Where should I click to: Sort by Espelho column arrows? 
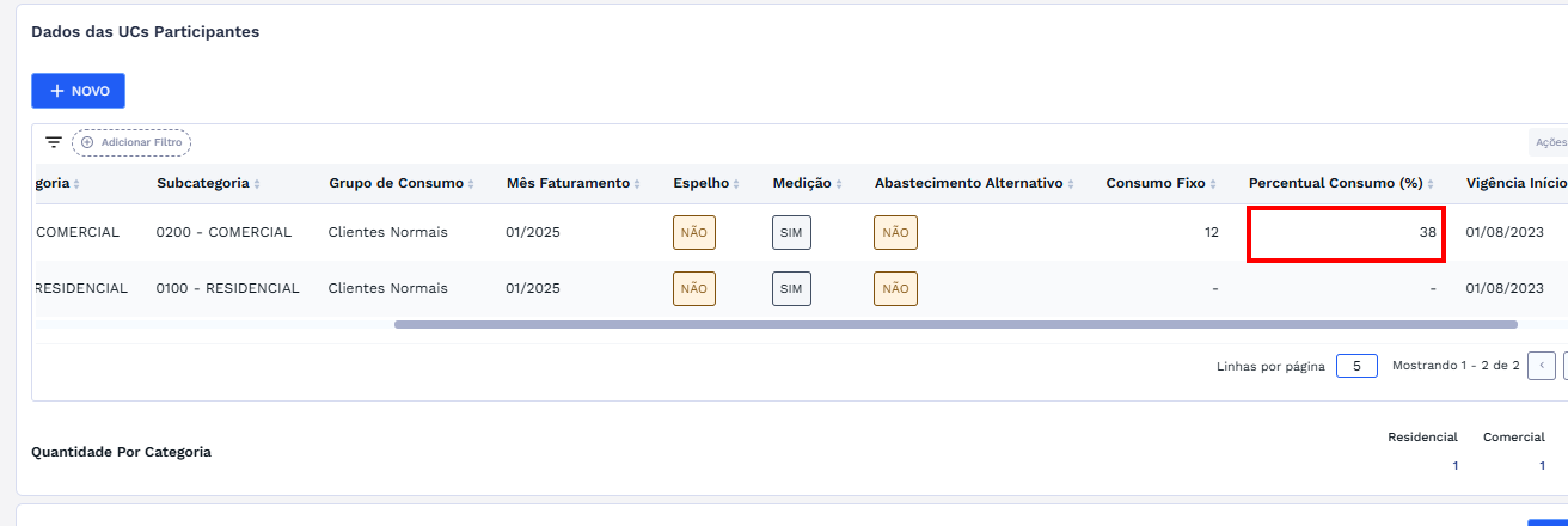pos(737,184)
